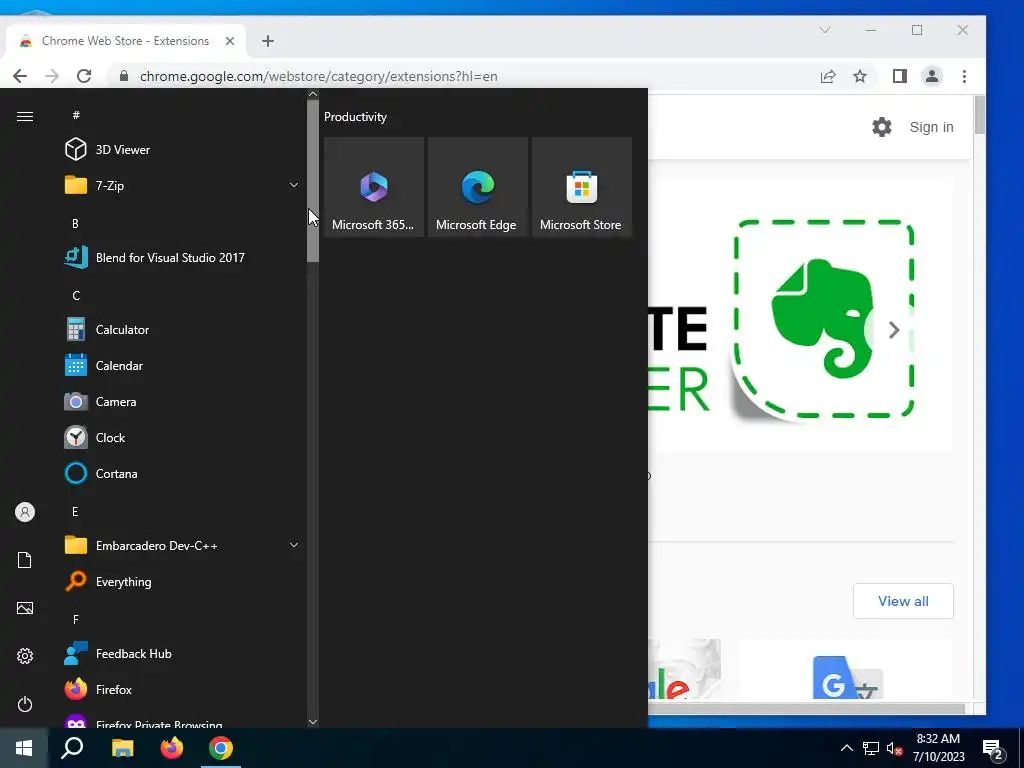
Task: Open the Evernote elephant banner image
Action: point(824,319)
